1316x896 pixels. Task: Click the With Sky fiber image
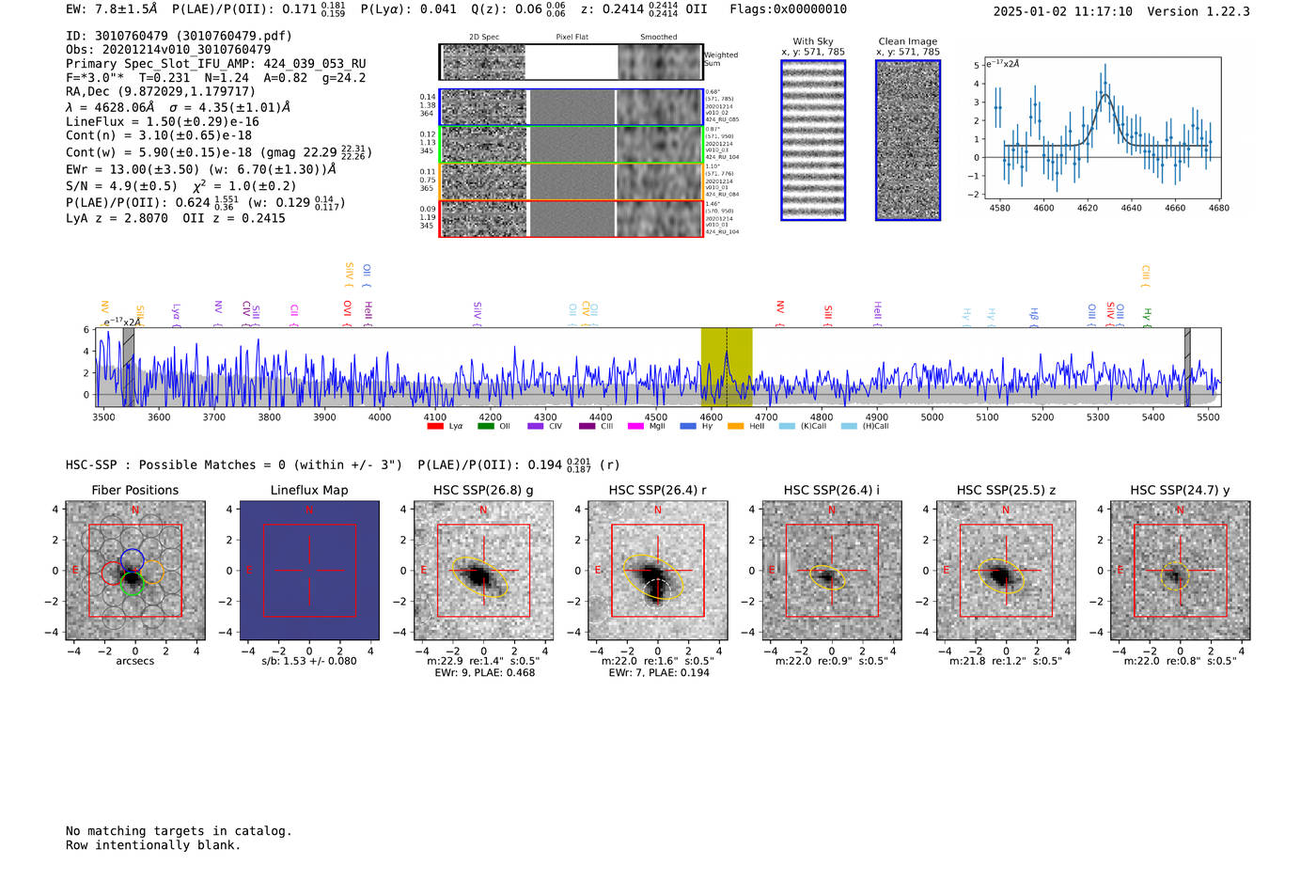[813, 140]
